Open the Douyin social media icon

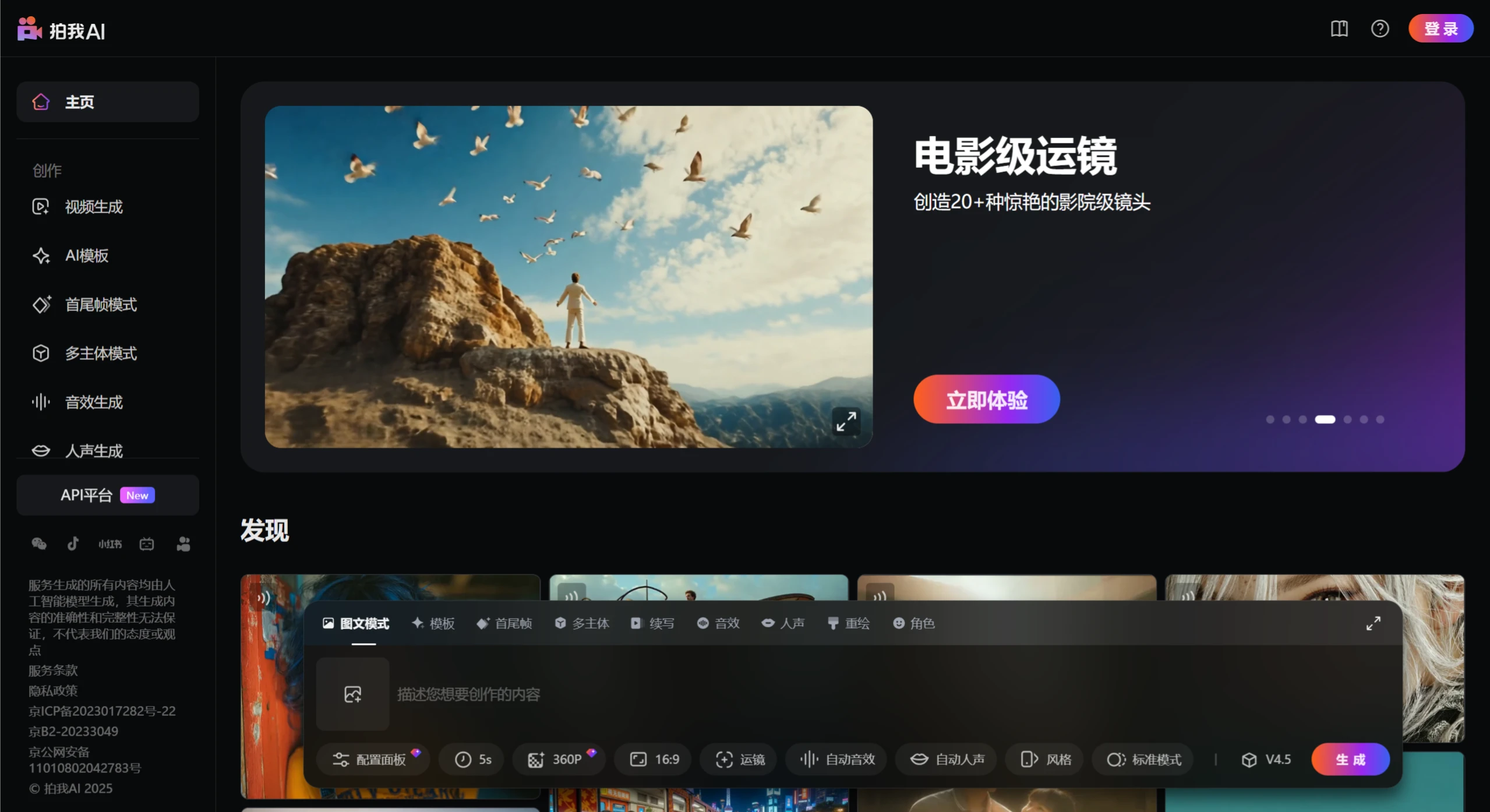coord(72,543)
